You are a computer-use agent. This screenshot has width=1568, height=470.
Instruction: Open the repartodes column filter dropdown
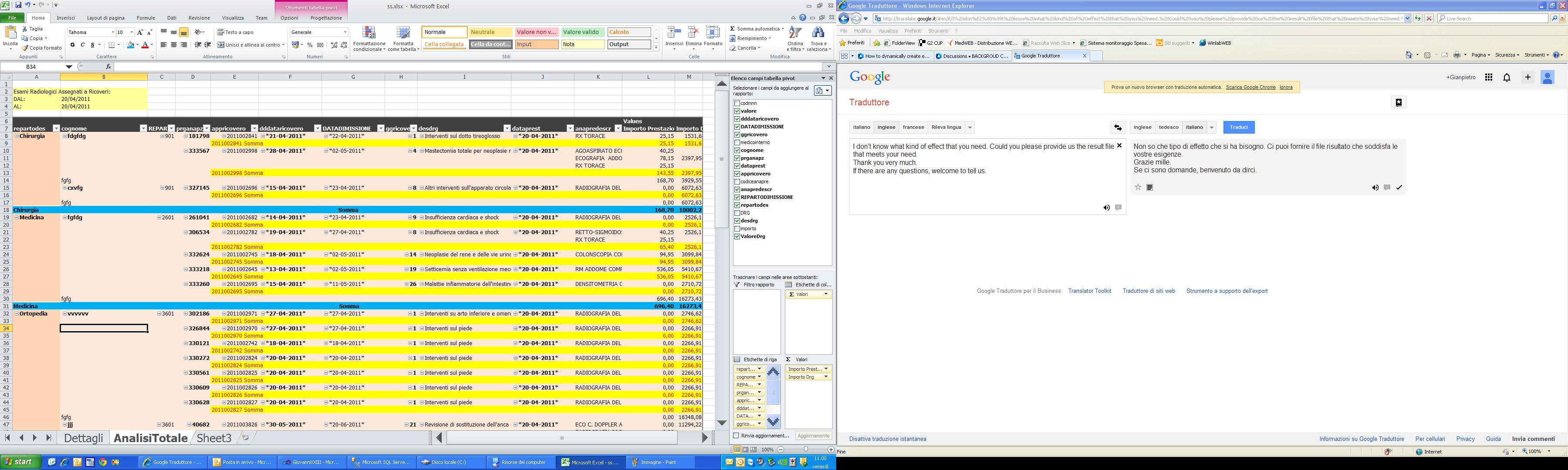56,128
